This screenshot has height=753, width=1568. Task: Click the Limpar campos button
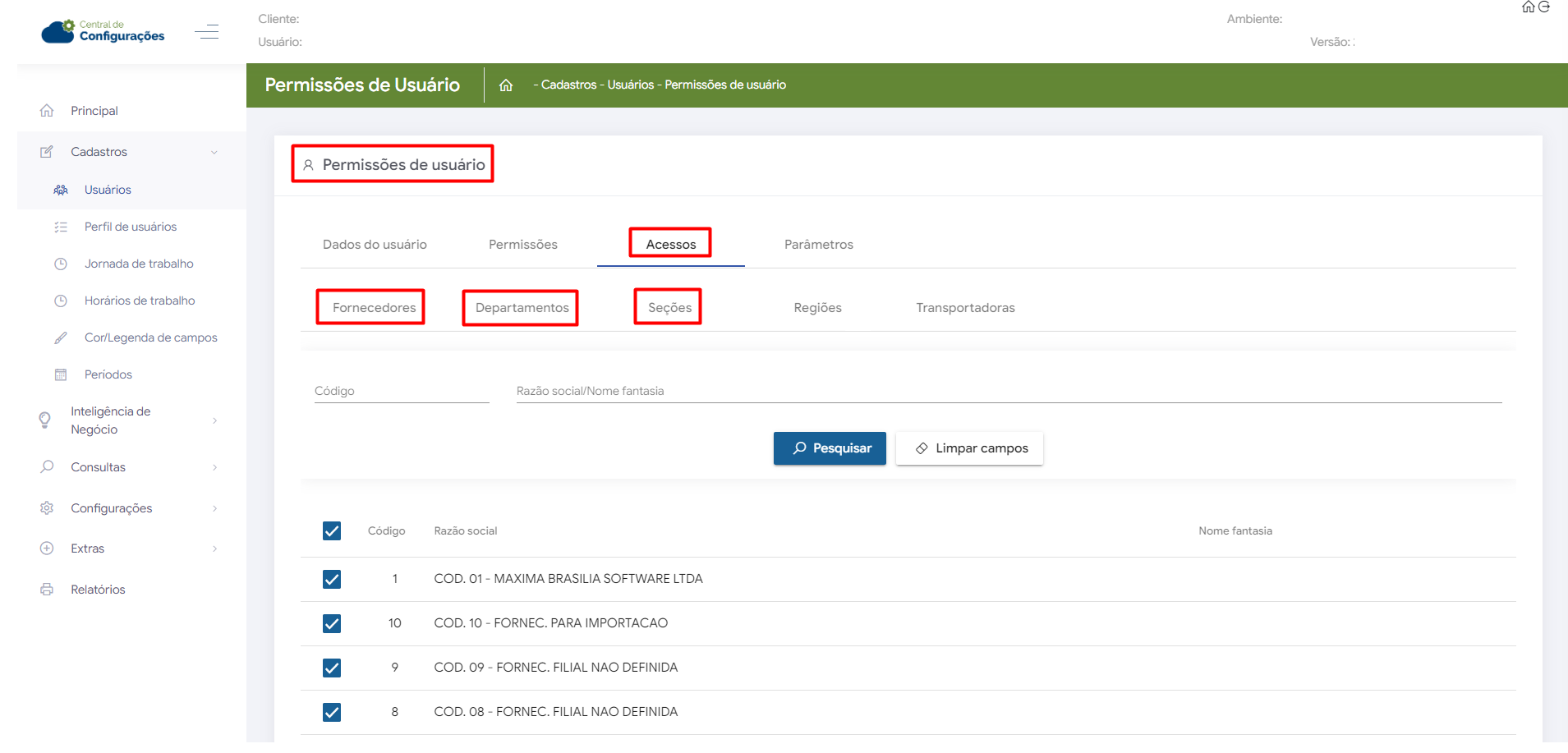pyautogui.click(x=969, y=448)
